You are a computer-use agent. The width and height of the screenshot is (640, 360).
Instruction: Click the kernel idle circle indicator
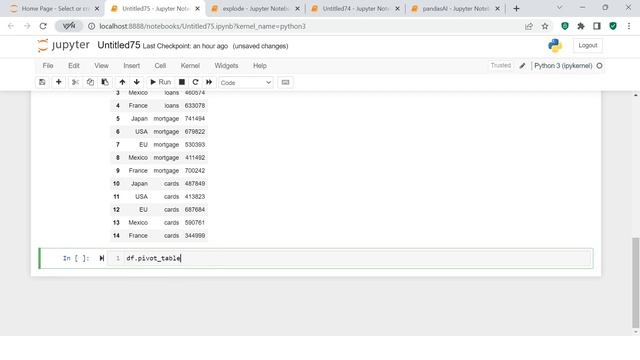599,66
